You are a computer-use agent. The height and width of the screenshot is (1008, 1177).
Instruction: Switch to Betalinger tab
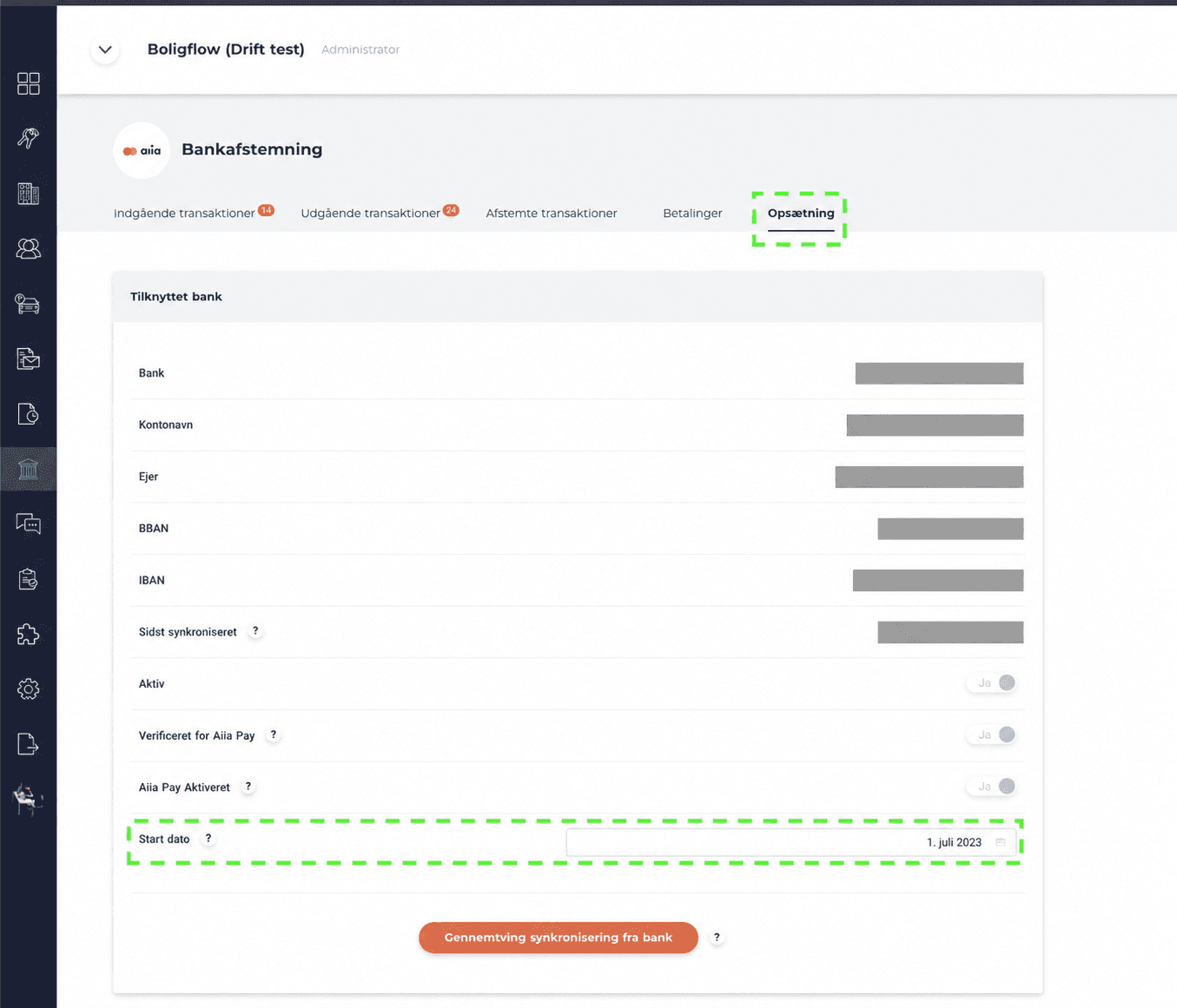692,213
